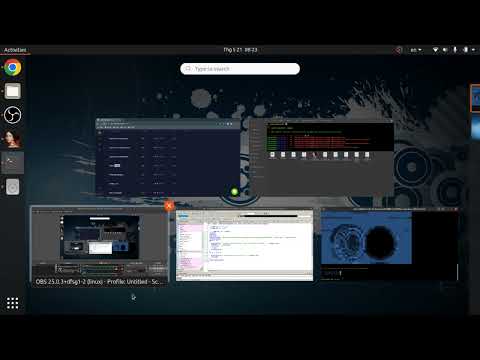
Task: Switch to the blue image window thumbnail
Action: 390,244
